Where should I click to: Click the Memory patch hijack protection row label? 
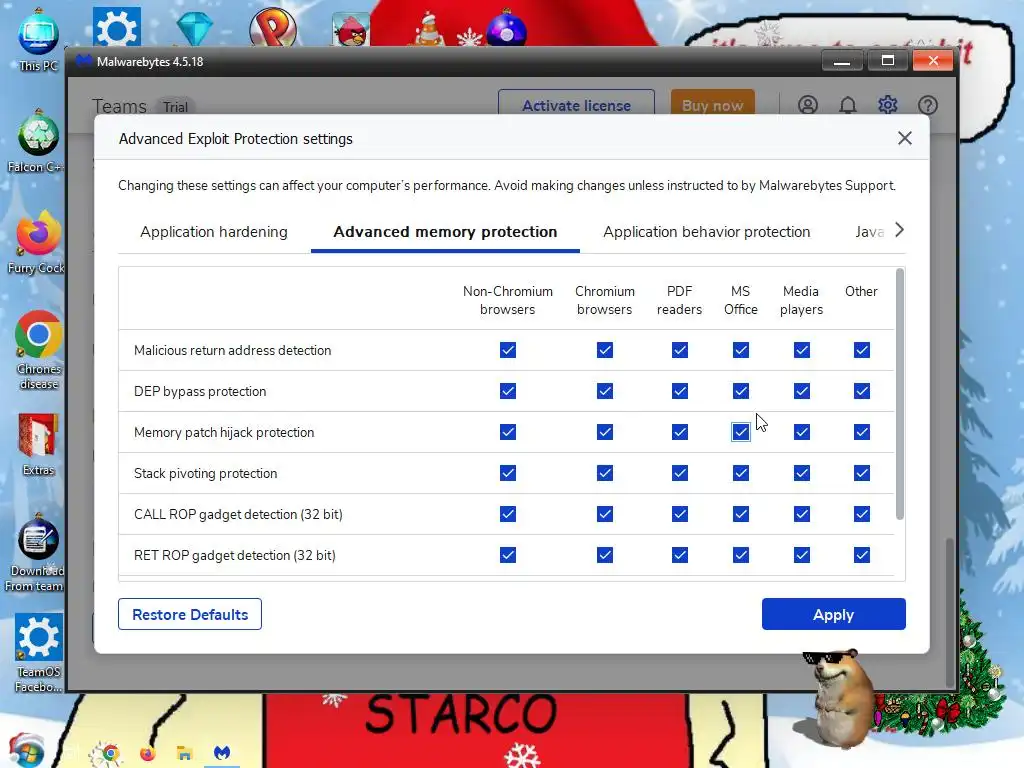point(224,432)
